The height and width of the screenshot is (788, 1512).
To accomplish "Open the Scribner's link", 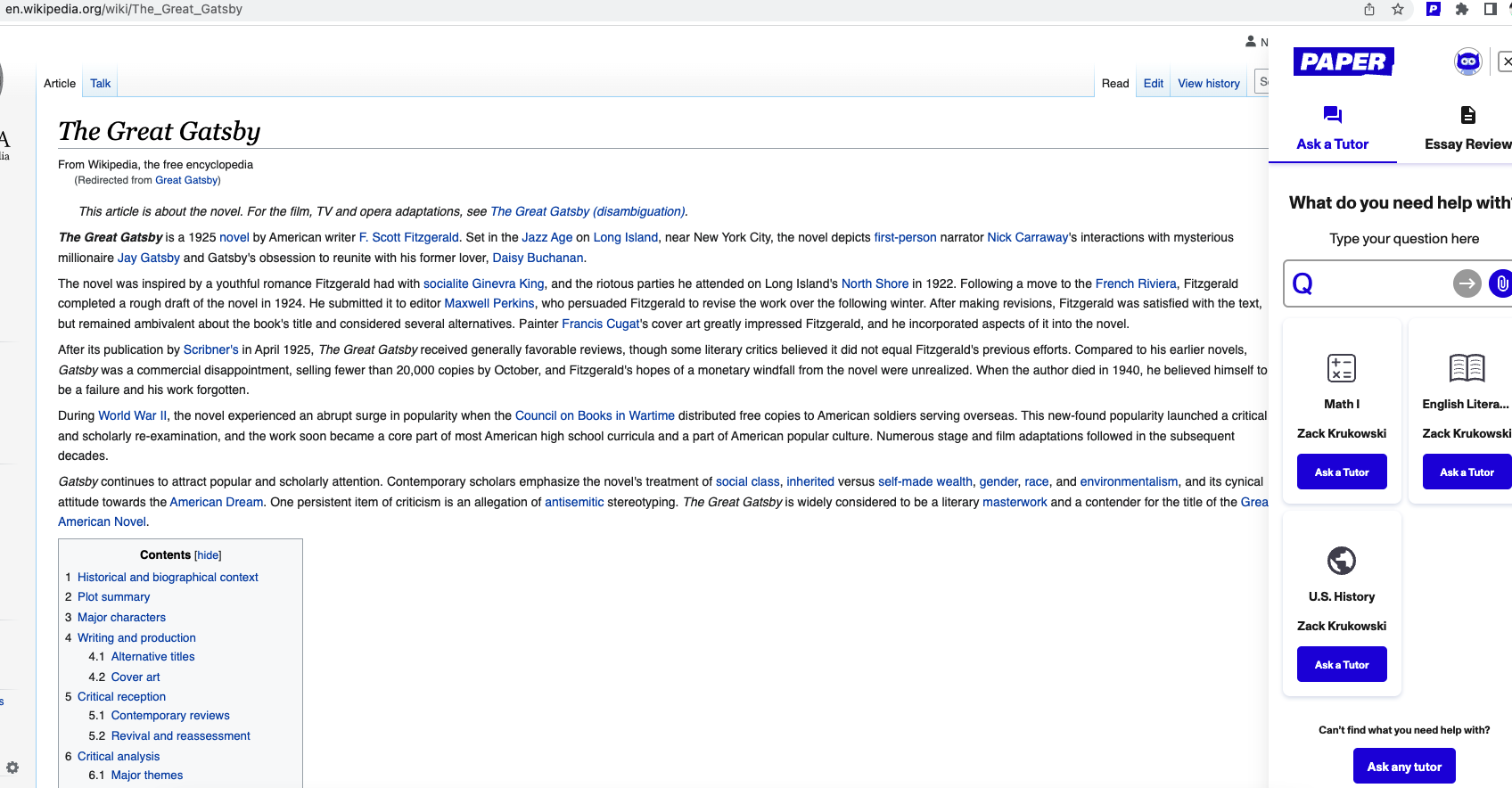I will coord(210,349).
